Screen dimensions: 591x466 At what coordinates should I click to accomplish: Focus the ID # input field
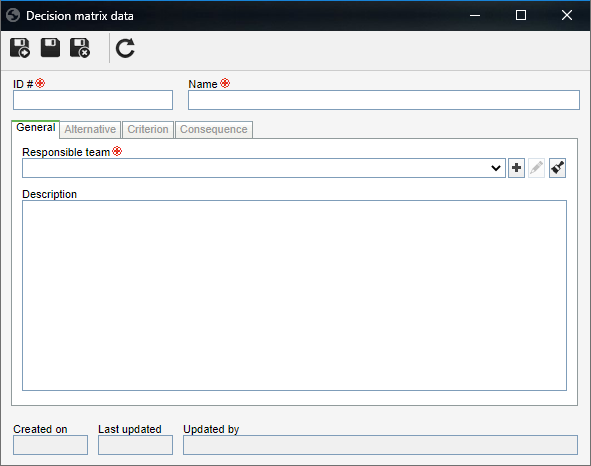tap(93, 100)
